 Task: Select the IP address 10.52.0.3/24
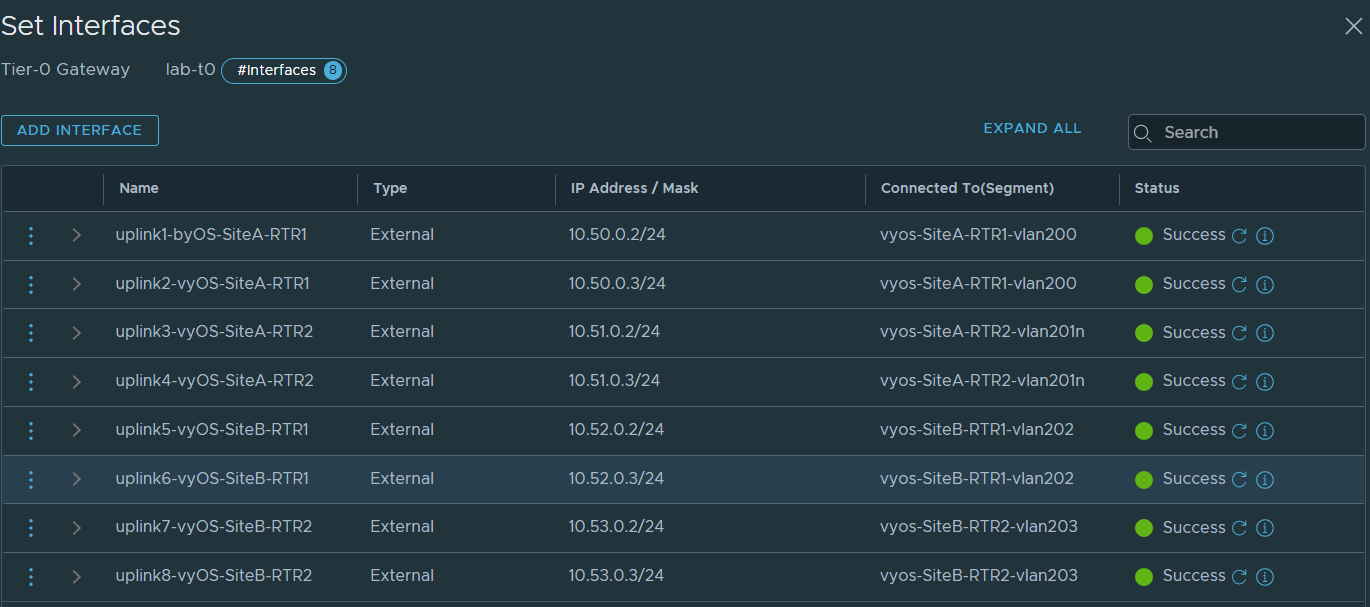(x=617, y=479)
